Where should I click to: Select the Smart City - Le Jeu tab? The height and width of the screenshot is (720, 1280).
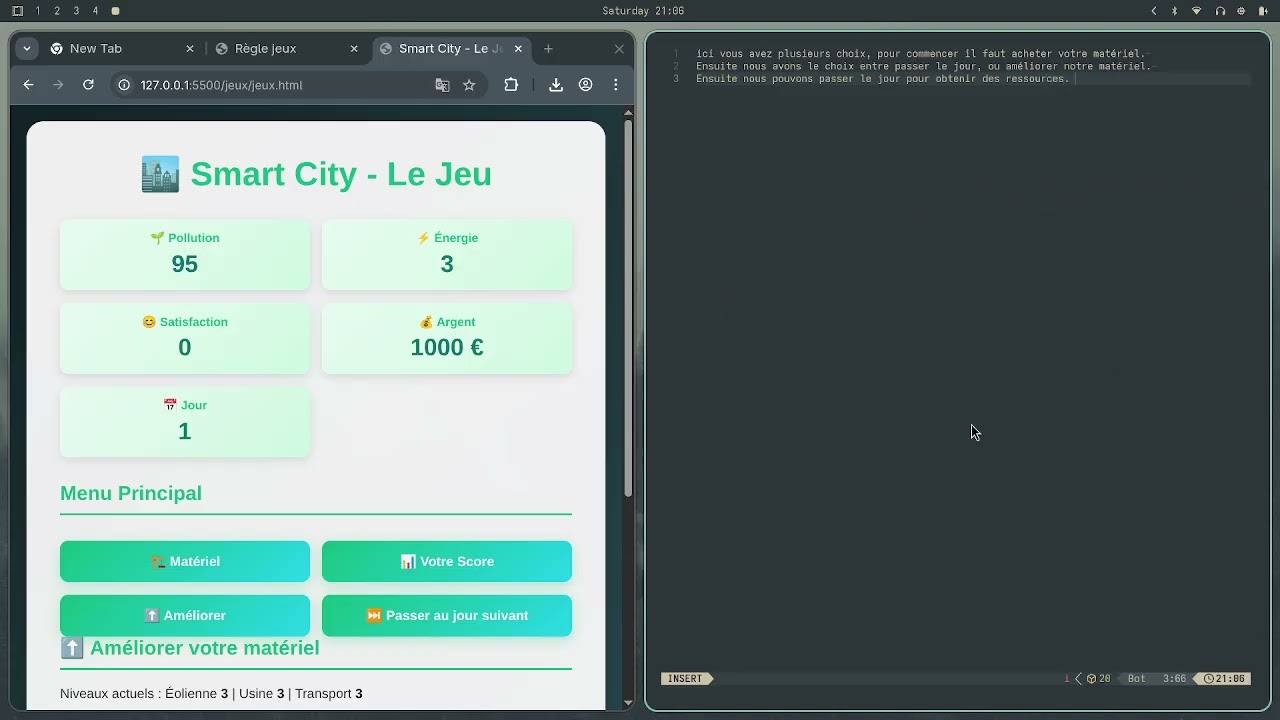[x=450, y=49]
